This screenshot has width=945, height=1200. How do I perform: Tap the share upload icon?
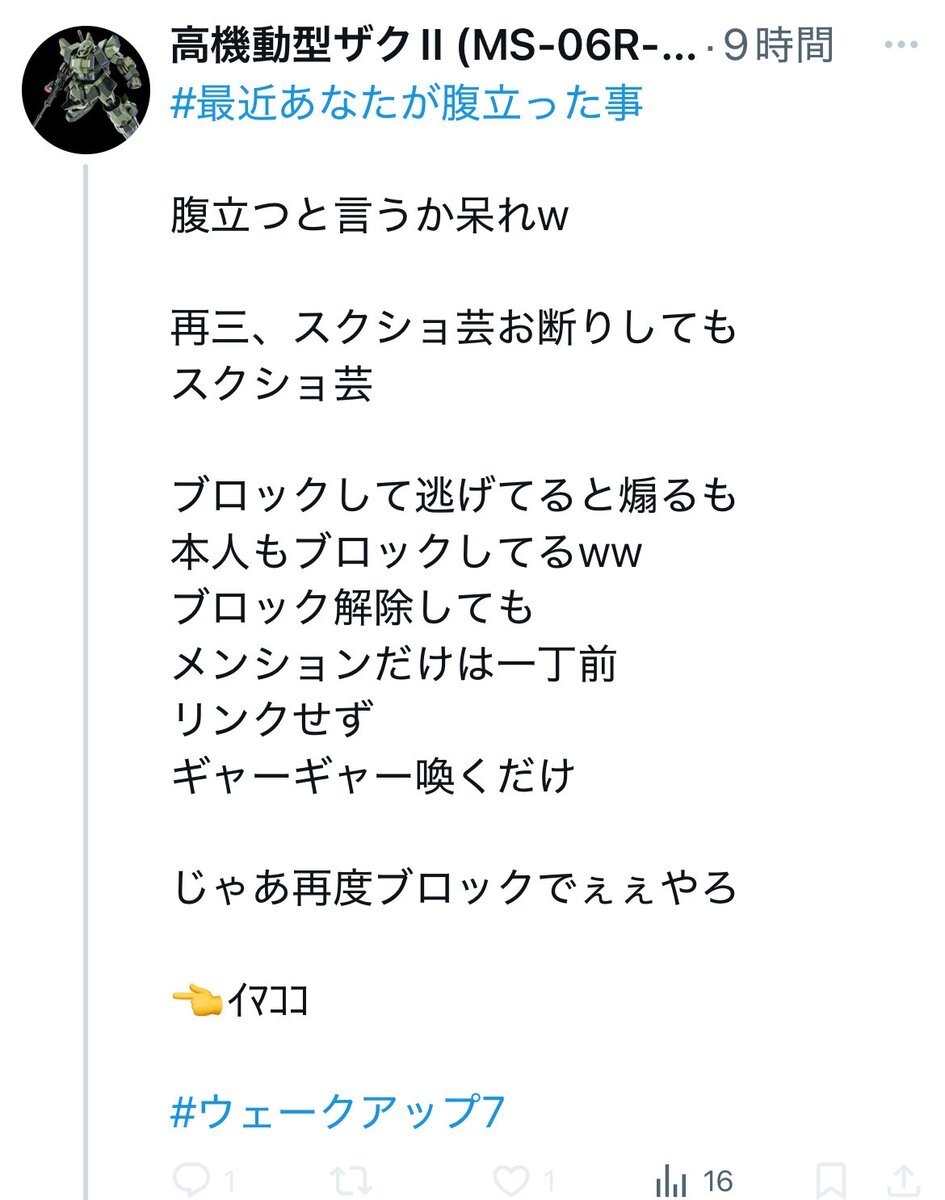pyautogui.click(x=905, y=1180)
